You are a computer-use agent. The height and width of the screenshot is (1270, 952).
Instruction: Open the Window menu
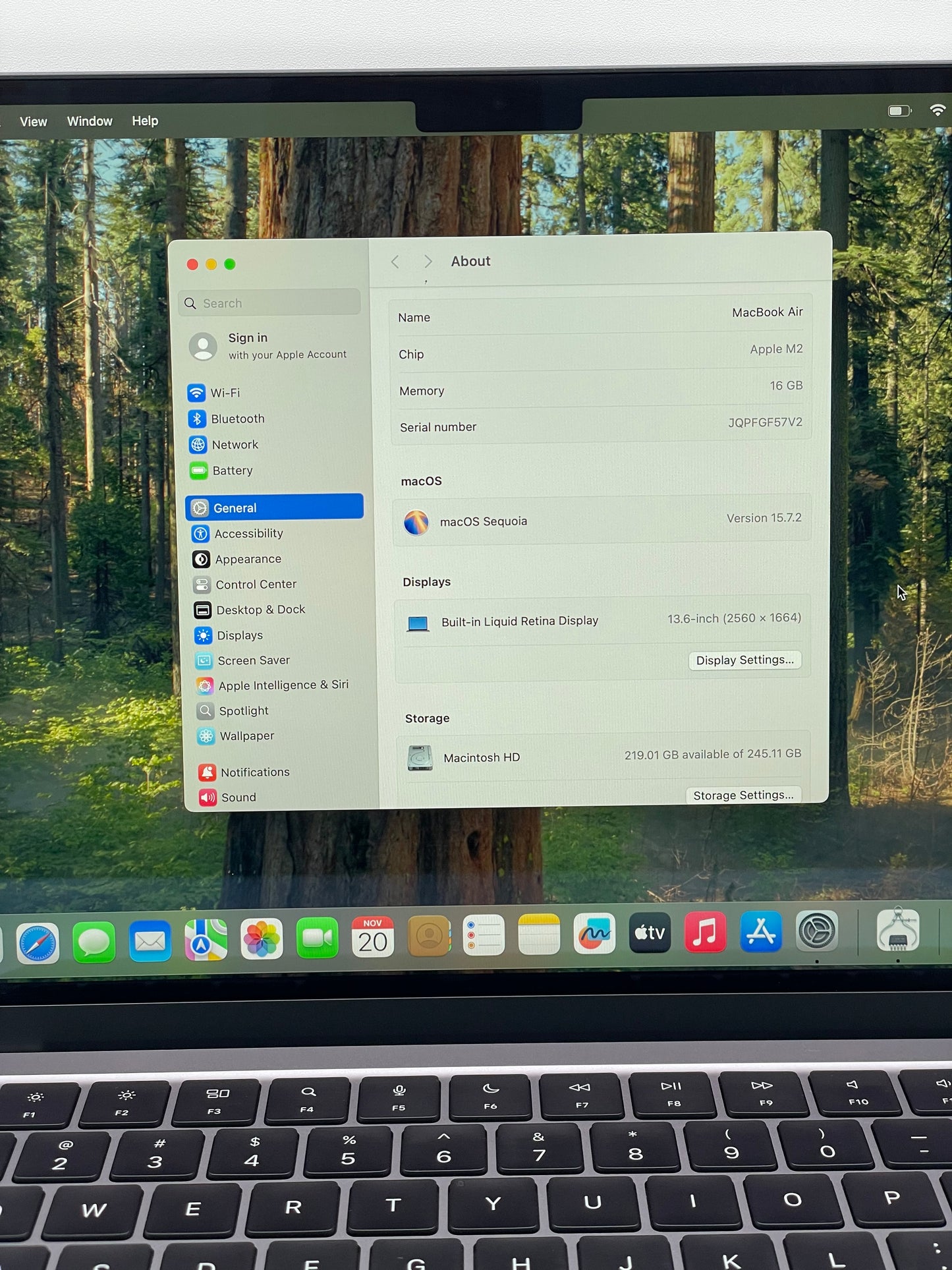tap(90, 121)
